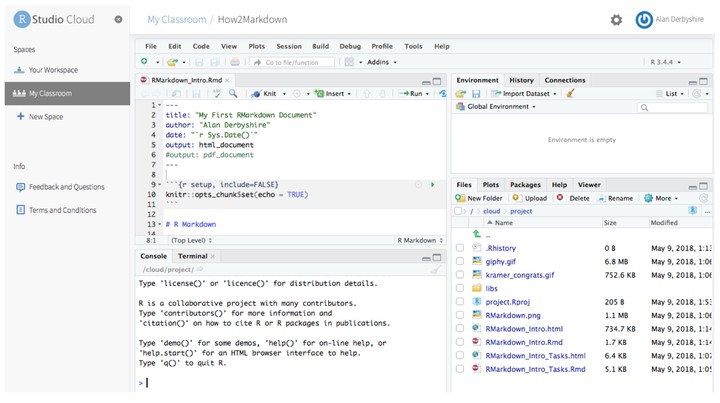The height and width of the screenshot is (403, 720).
Task: Click the spell check icon in editor
Action: 217,94
